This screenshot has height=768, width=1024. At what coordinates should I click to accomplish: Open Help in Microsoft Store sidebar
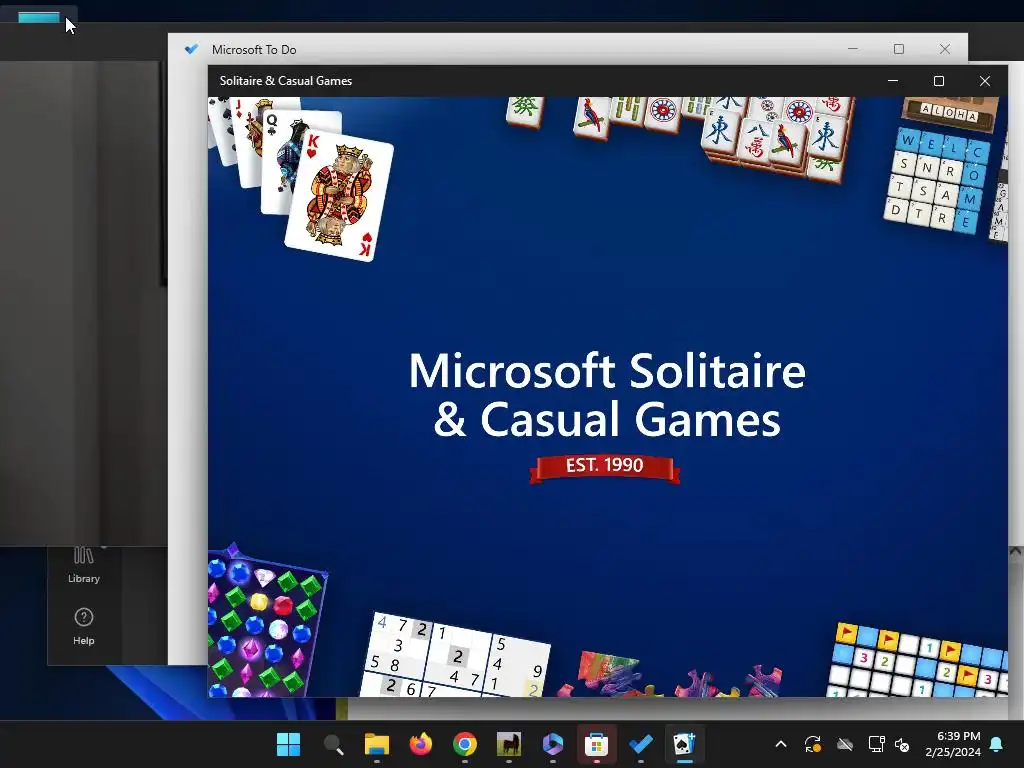[x=84, y=627]
